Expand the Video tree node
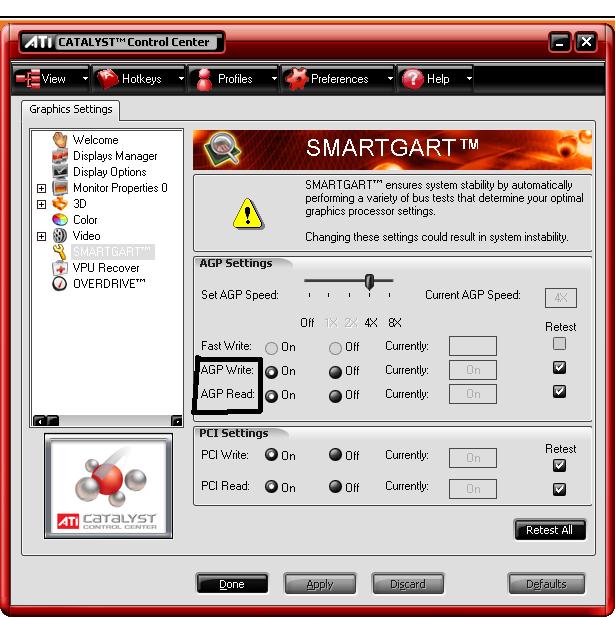Image resolution: width=615 pixels, height=617 pixels. click(41, 237)
